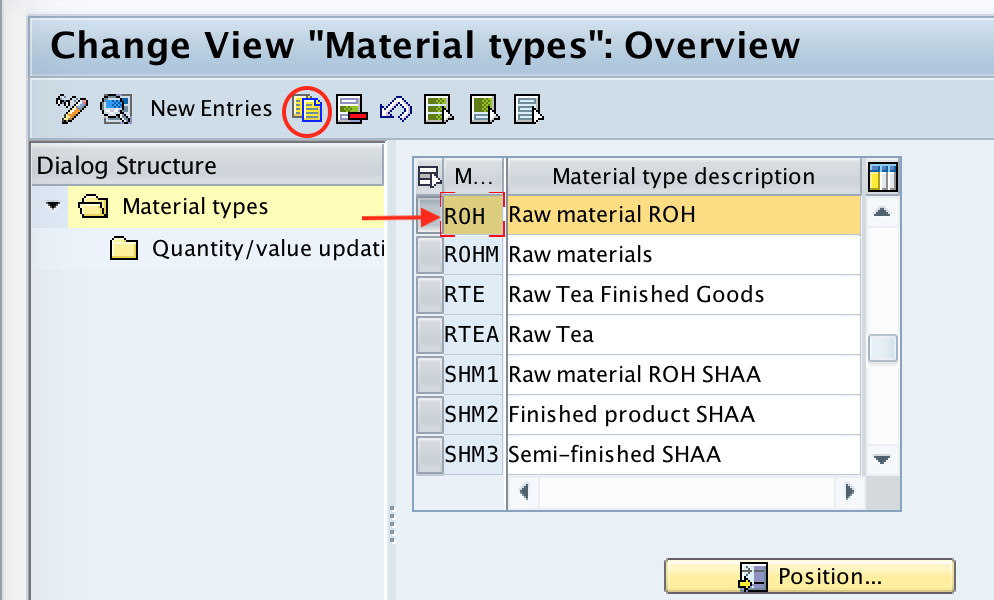Click the Display/Change pencil toggle icon
This screenshot has width=994, height=600.
tap(71, 108)
